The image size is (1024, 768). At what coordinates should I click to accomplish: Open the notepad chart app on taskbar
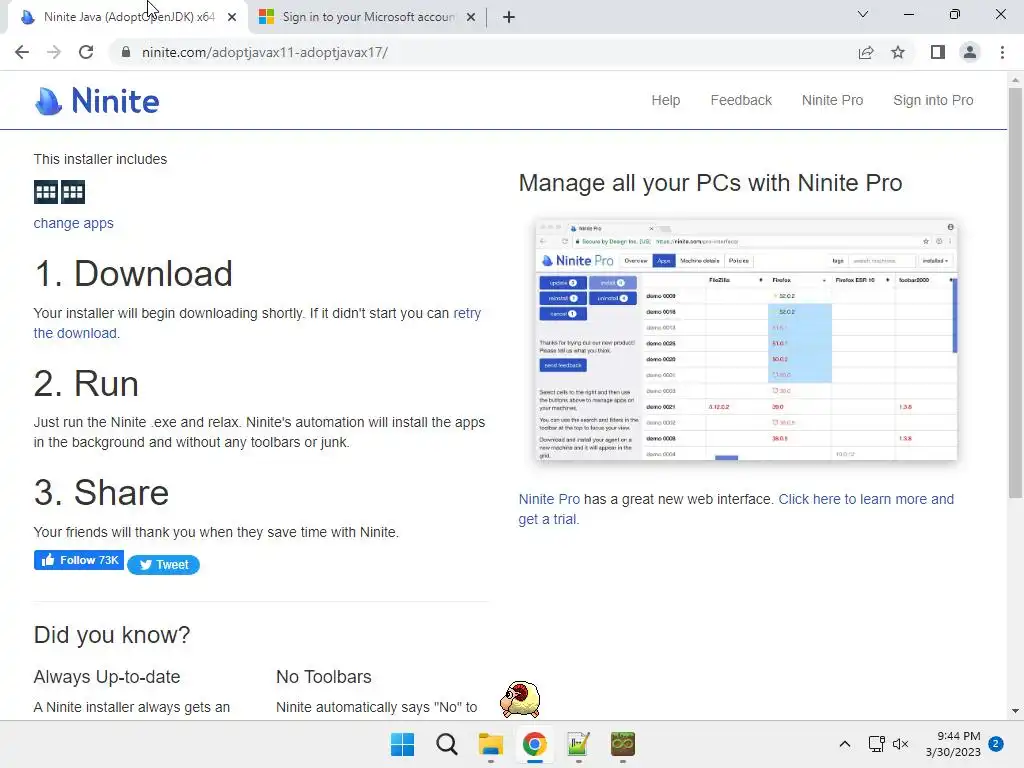click(579, 744)
